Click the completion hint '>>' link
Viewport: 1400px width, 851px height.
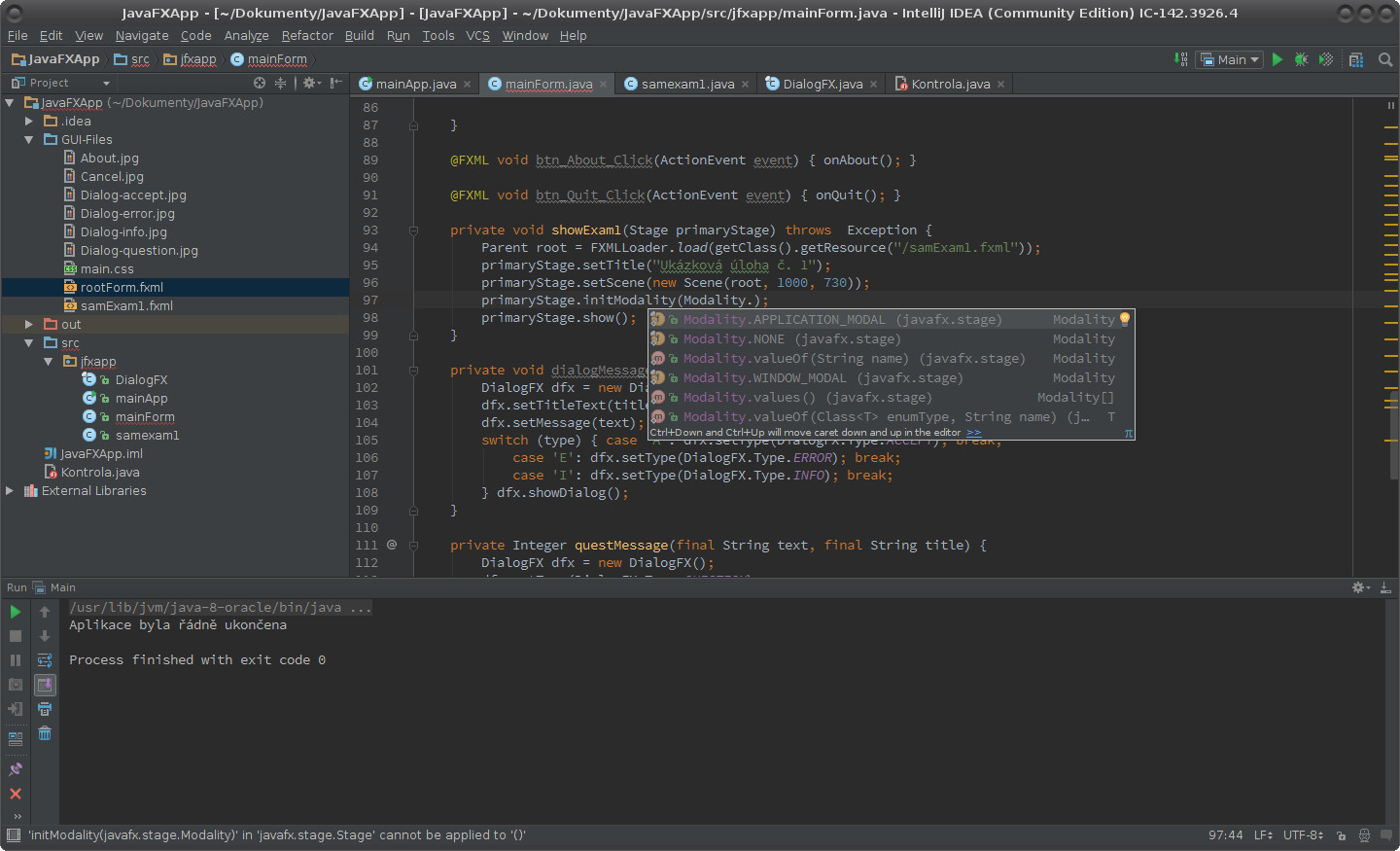[973, 433]
